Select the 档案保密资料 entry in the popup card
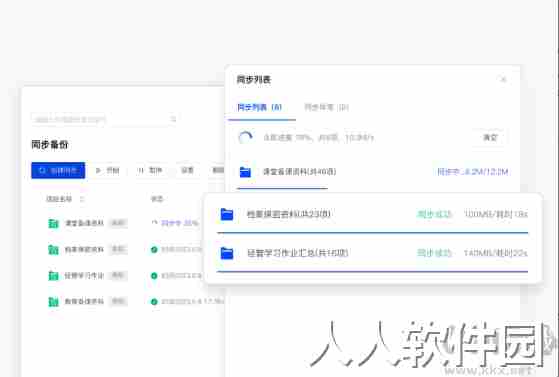 [x=288, y=214]
